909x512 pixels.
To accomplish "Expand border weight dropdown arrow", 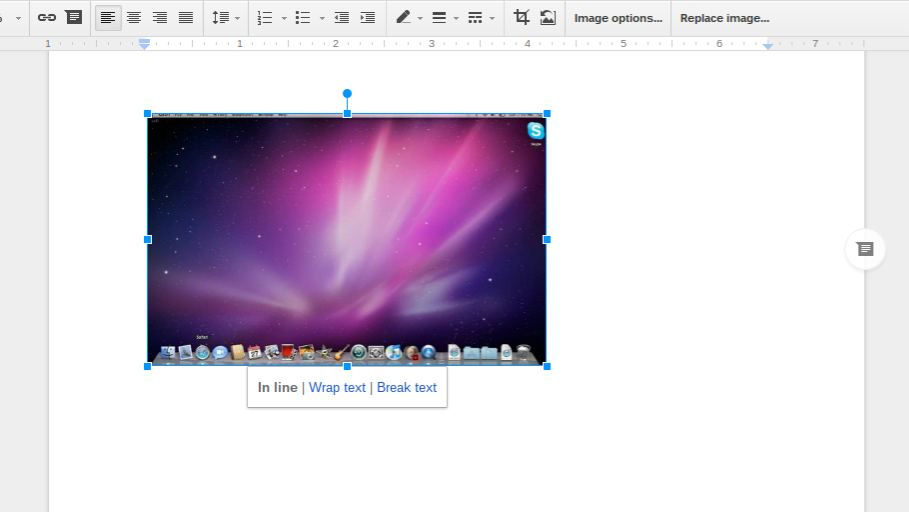I will coord(456,19).
